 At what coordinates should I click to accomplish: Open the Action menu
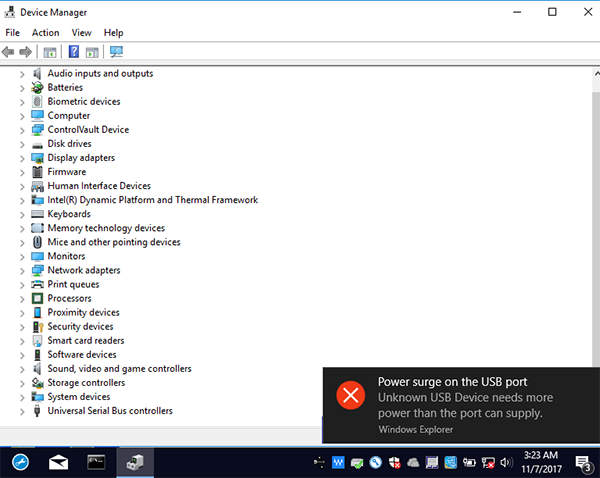(x=45, y=33)
